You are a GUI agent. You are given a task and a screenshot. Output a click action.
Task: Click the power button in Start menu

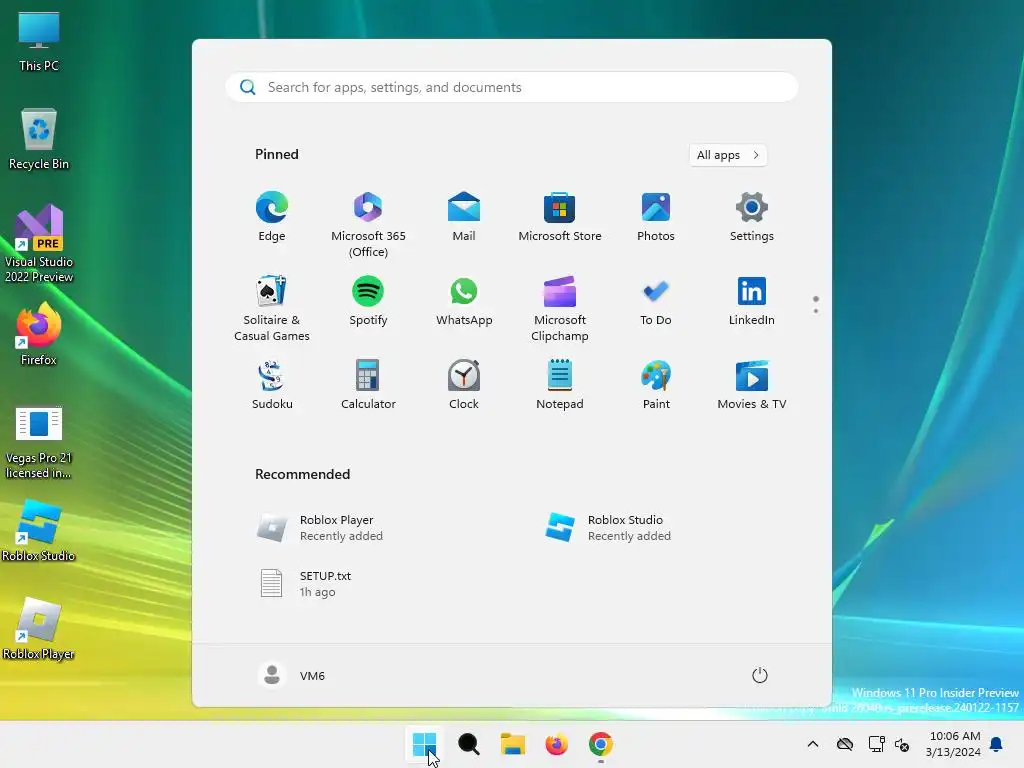coord(760,675)
